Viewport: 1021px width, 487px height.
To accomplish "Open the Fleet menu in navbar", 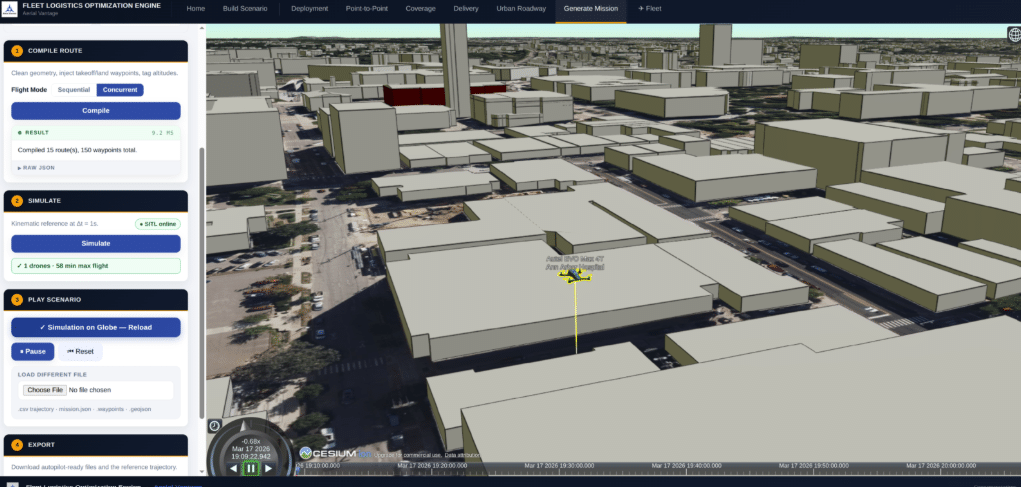I will point(649,8).
